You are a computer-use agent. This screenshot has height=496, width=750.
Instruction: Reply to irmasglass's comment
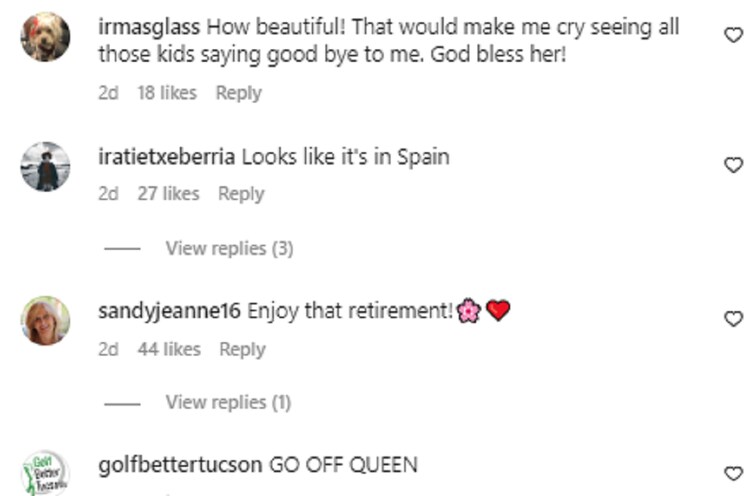(x=238, y=93)
